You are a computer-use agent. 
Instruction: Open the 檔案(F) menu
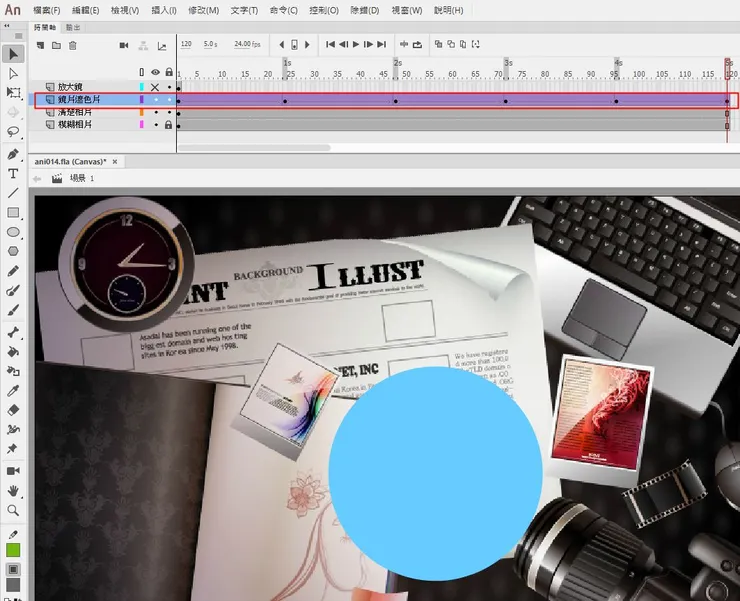tap(47, 10)
